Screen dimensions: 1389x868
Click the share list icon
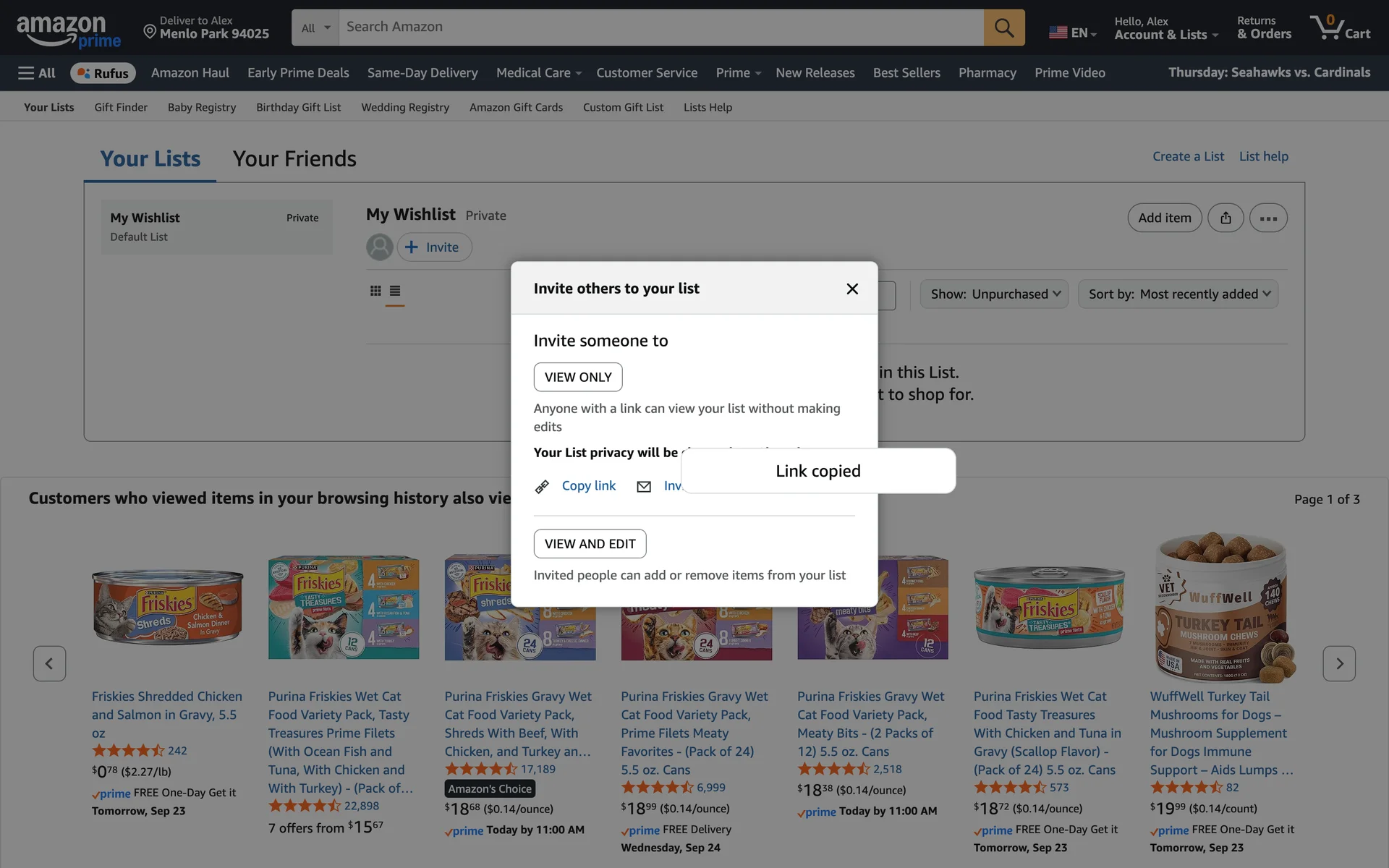[x=1226, y=218]
